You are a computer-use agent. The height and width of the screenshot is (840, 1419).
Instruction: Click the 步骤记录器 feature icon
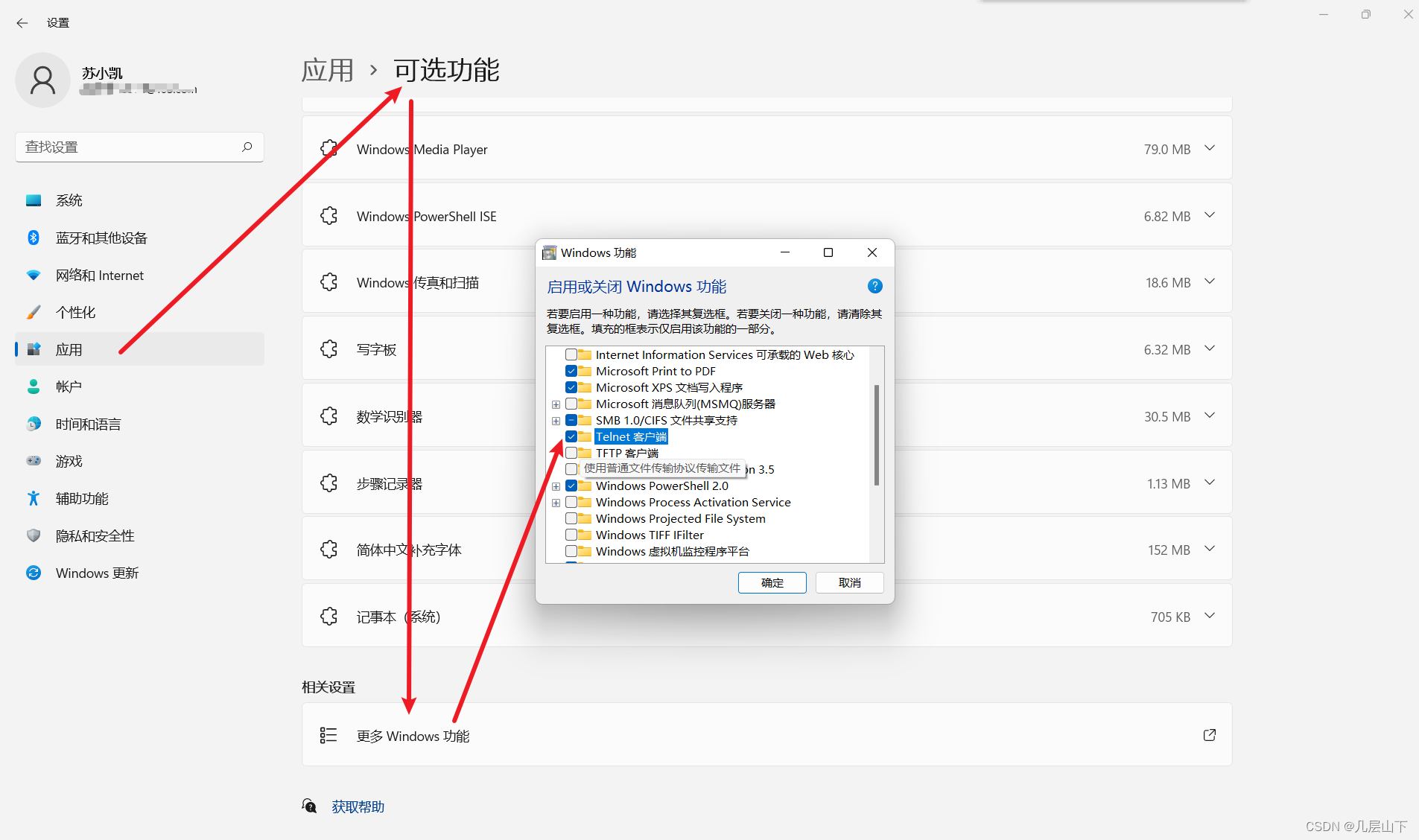click(x=328, y=483)
